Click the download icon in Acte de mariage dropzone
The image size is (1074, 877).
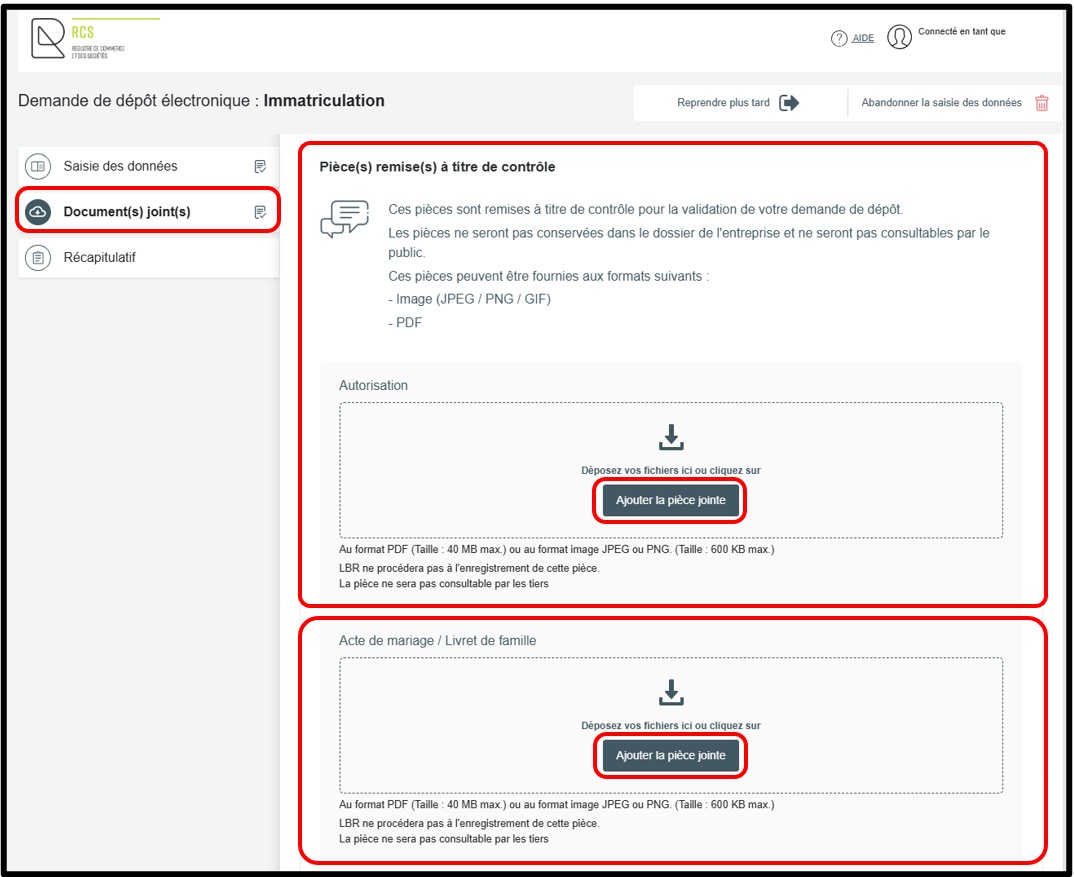[x=671, y=692]
